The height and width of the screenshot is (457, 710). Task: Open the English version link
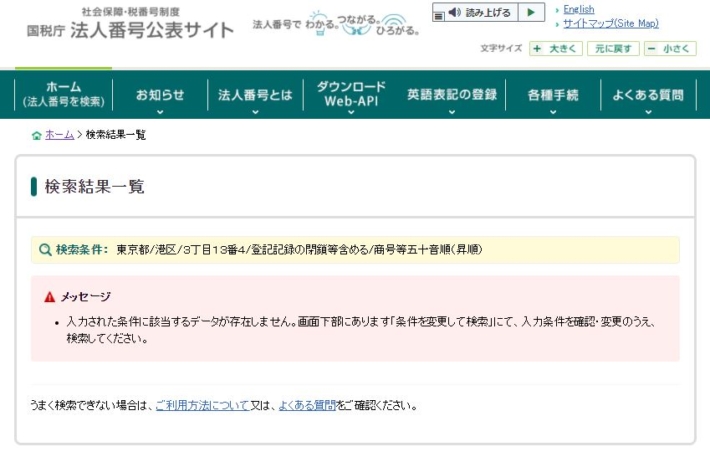[x=578, y=10]
